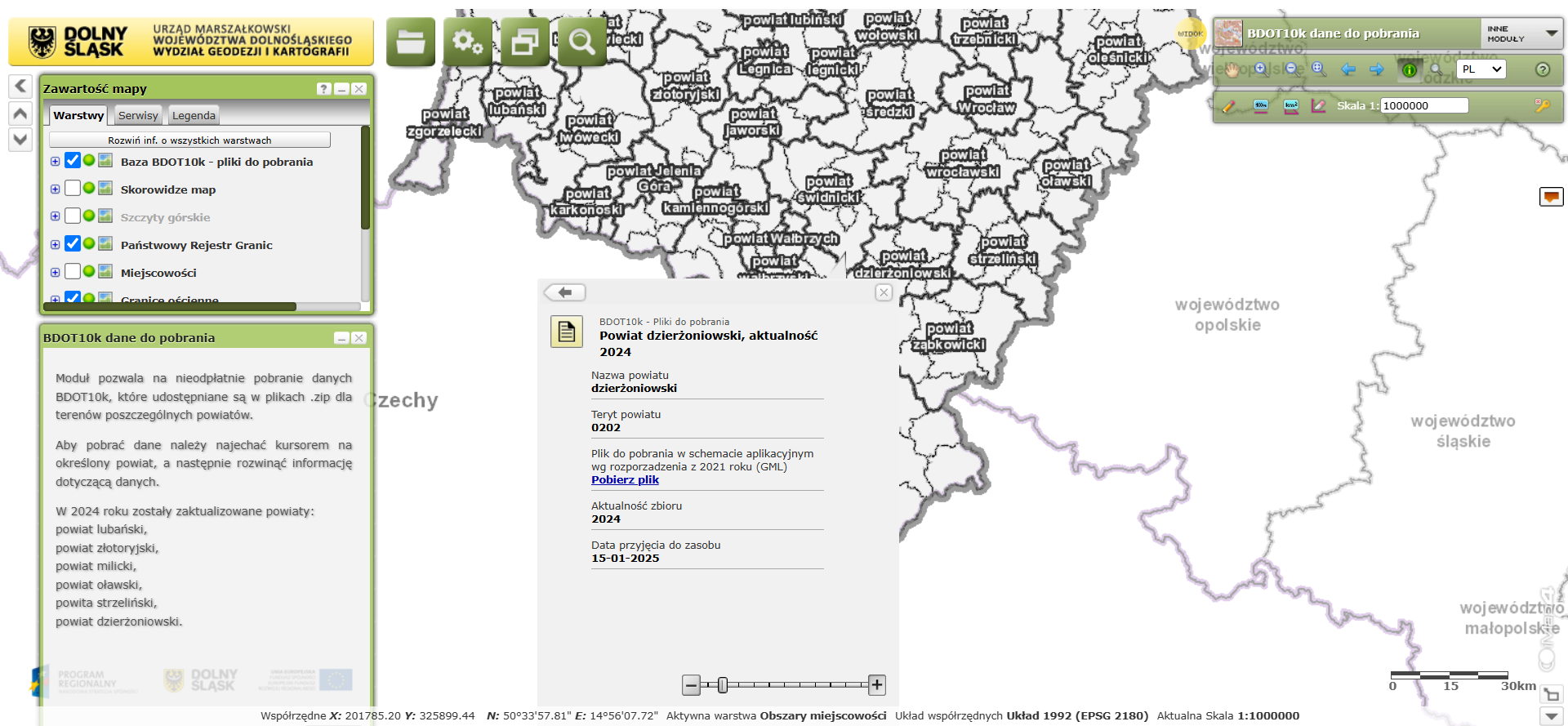Click the plus button on the popup slider
The image size is (1568, 726).
tap(876, 685)
